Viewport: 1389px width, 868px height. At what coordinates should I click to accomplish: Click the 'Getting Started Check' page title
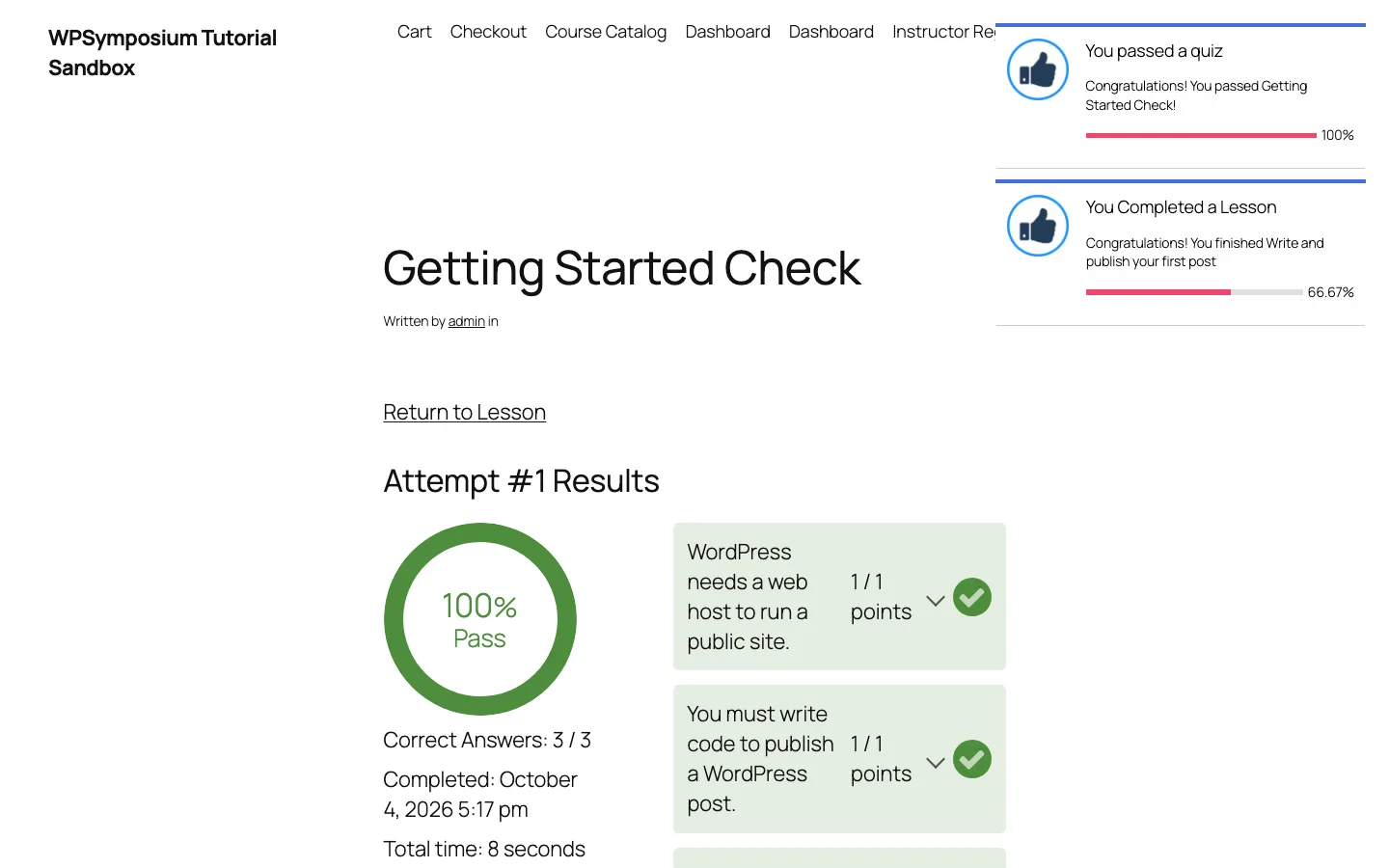pos(622,268)
